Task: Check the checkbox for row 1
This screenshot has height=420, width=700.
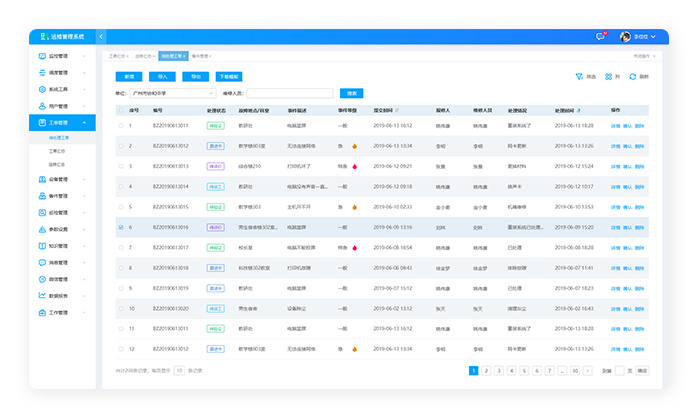Action: coord(121,126)
